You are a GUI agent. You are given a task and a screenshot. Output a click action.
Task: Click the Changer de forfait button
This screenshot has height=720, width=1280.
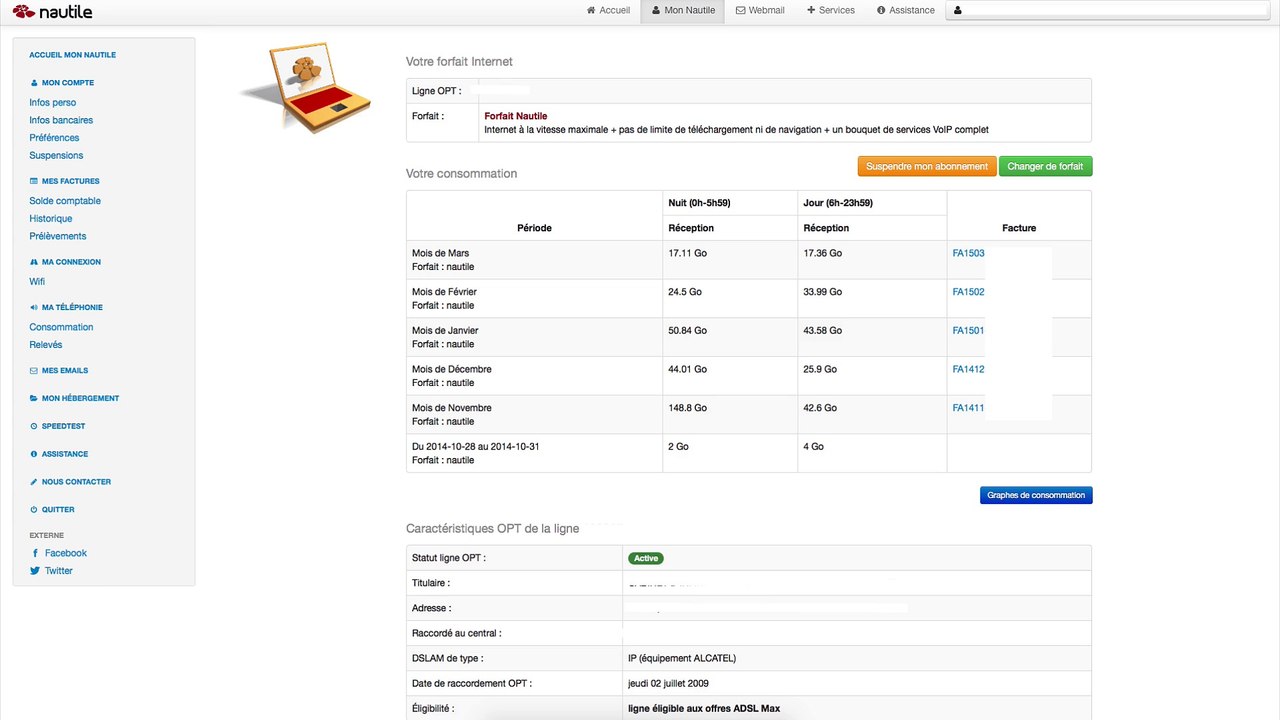1045,166
